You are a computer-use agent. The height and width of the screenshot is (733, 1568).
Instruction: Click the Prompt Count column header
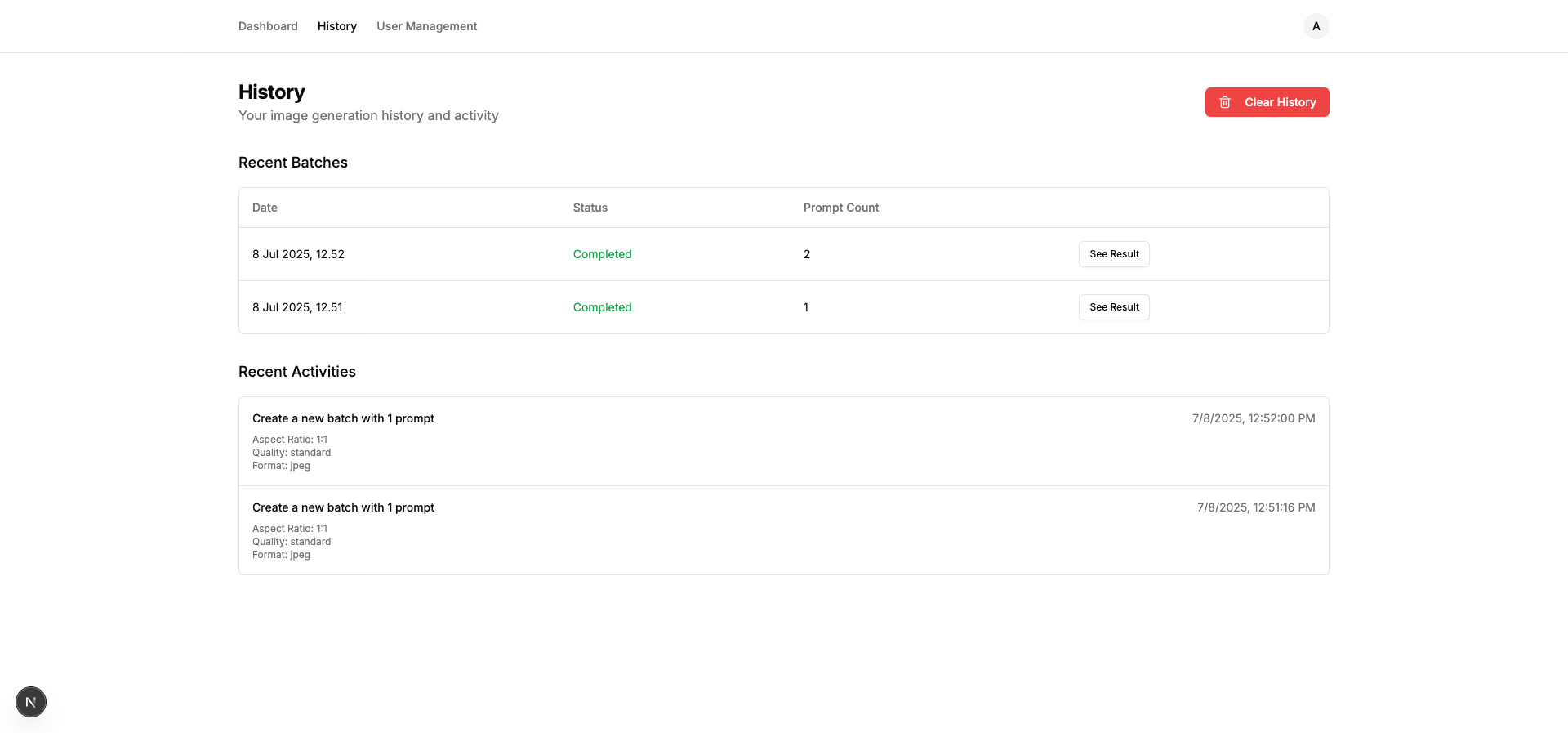click(840, 208)
